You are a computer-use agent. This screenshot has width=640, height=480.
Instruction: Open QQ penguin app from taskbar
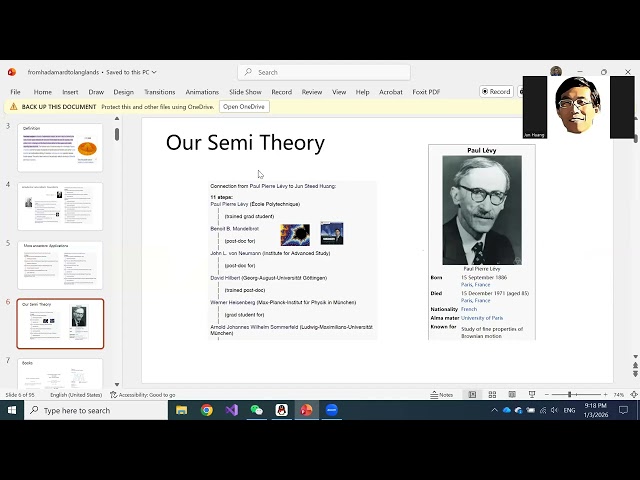282,410
